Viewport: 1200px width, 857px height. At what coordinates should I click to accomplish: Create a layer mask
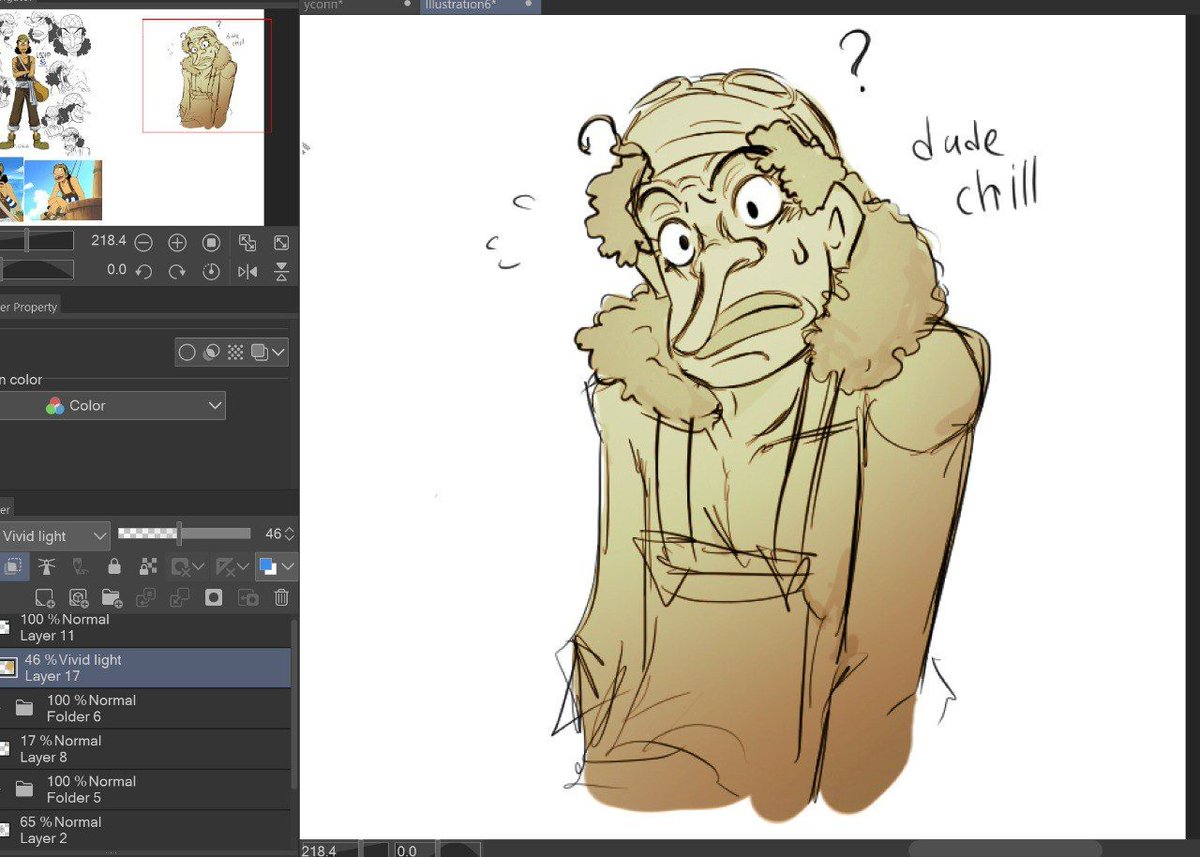pyautogui.click(x=213, y=598)
